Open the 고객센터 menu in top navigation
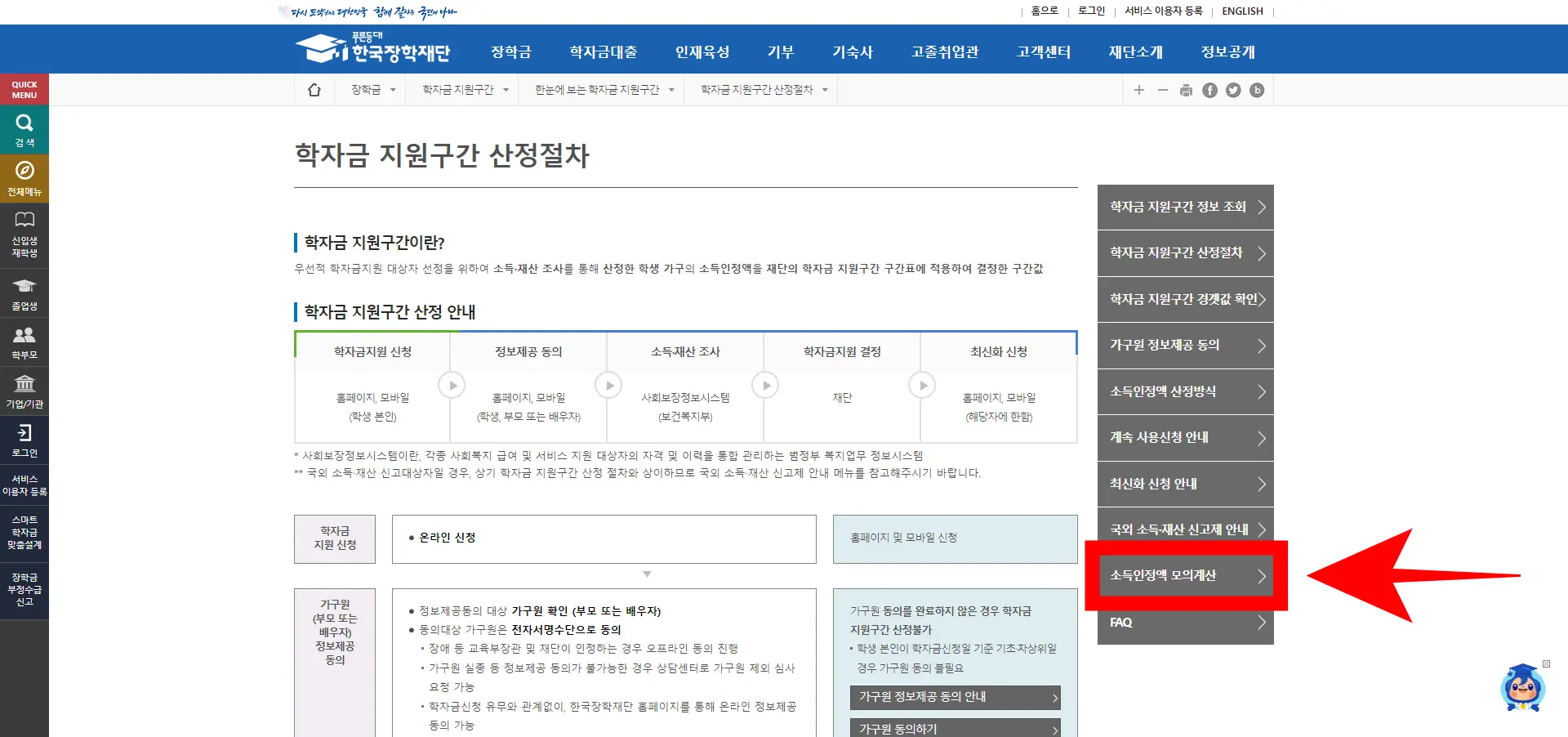 1043,51
